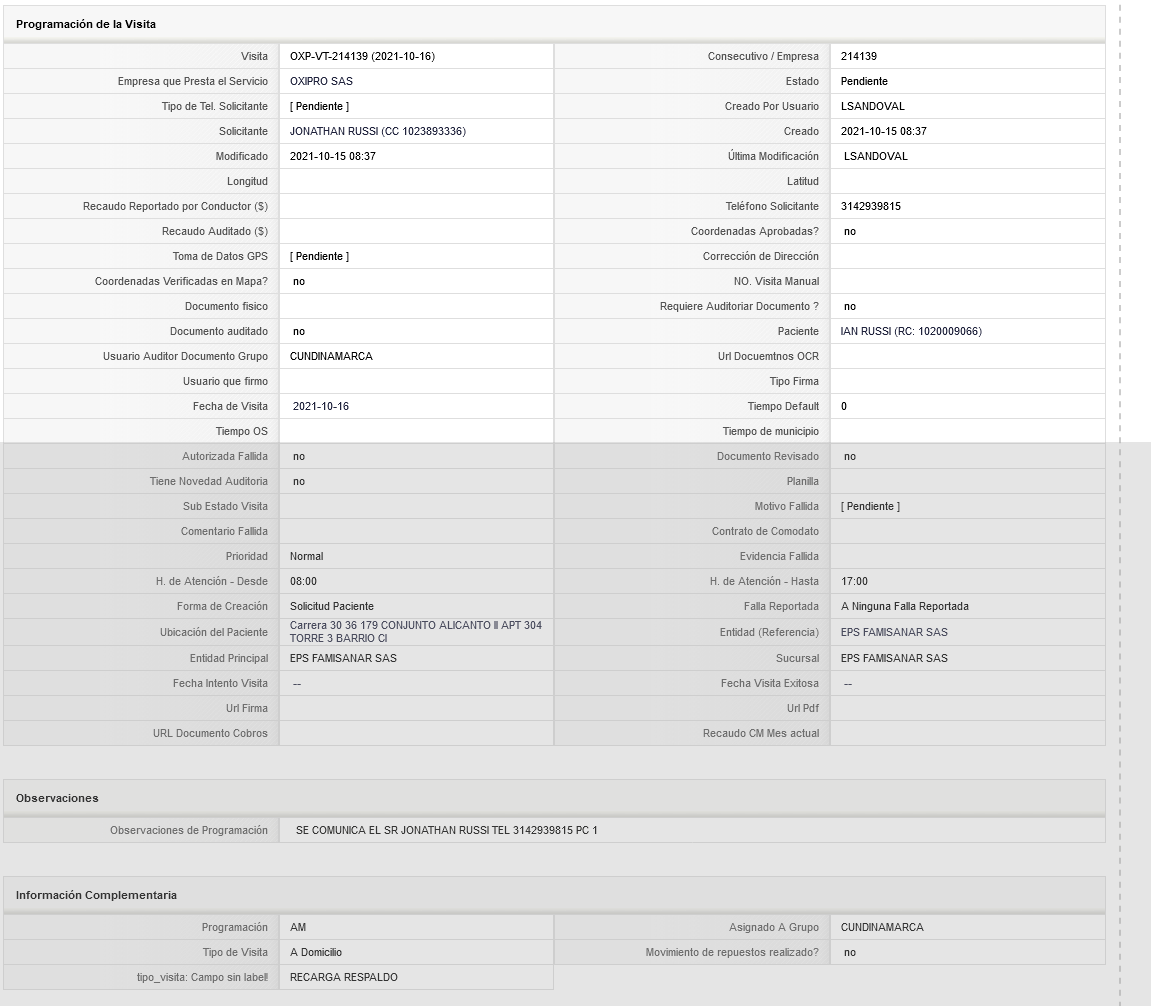Click Tipo de Visita A Domicilio
This screenshot has height=1006, width=1151.
(316, 952)
